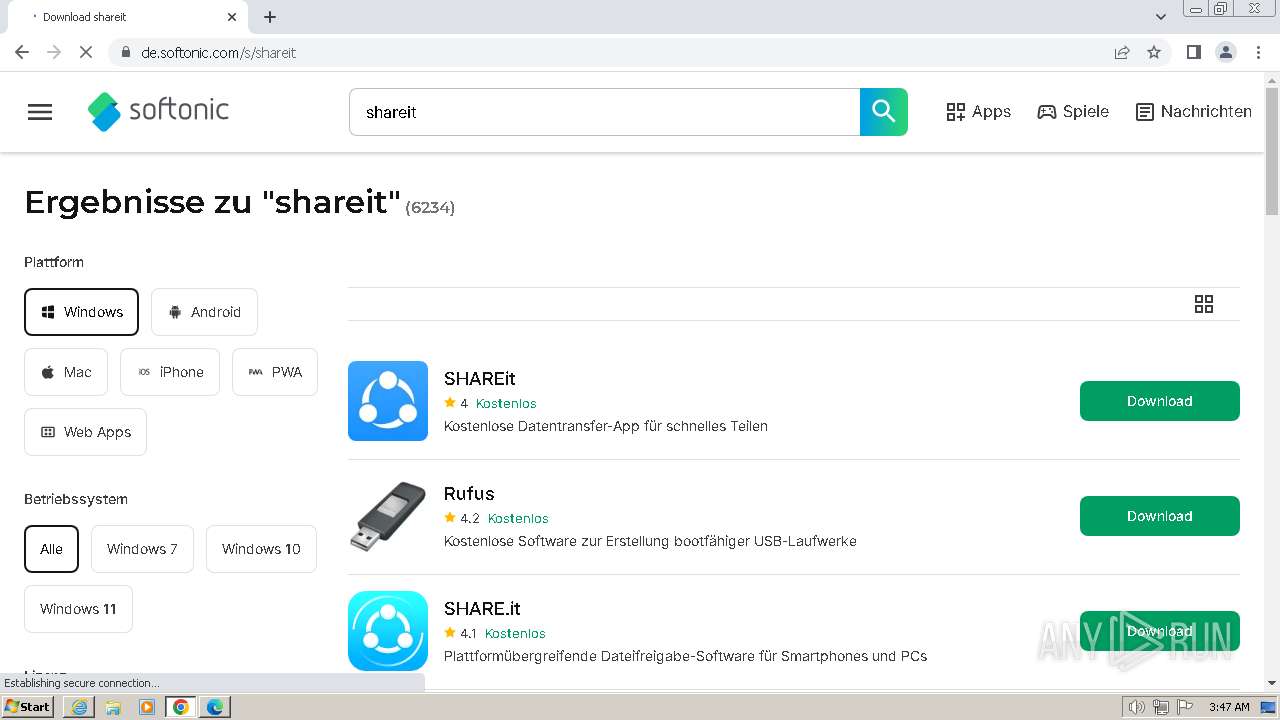Open the Apps menu

click(979, 112)
